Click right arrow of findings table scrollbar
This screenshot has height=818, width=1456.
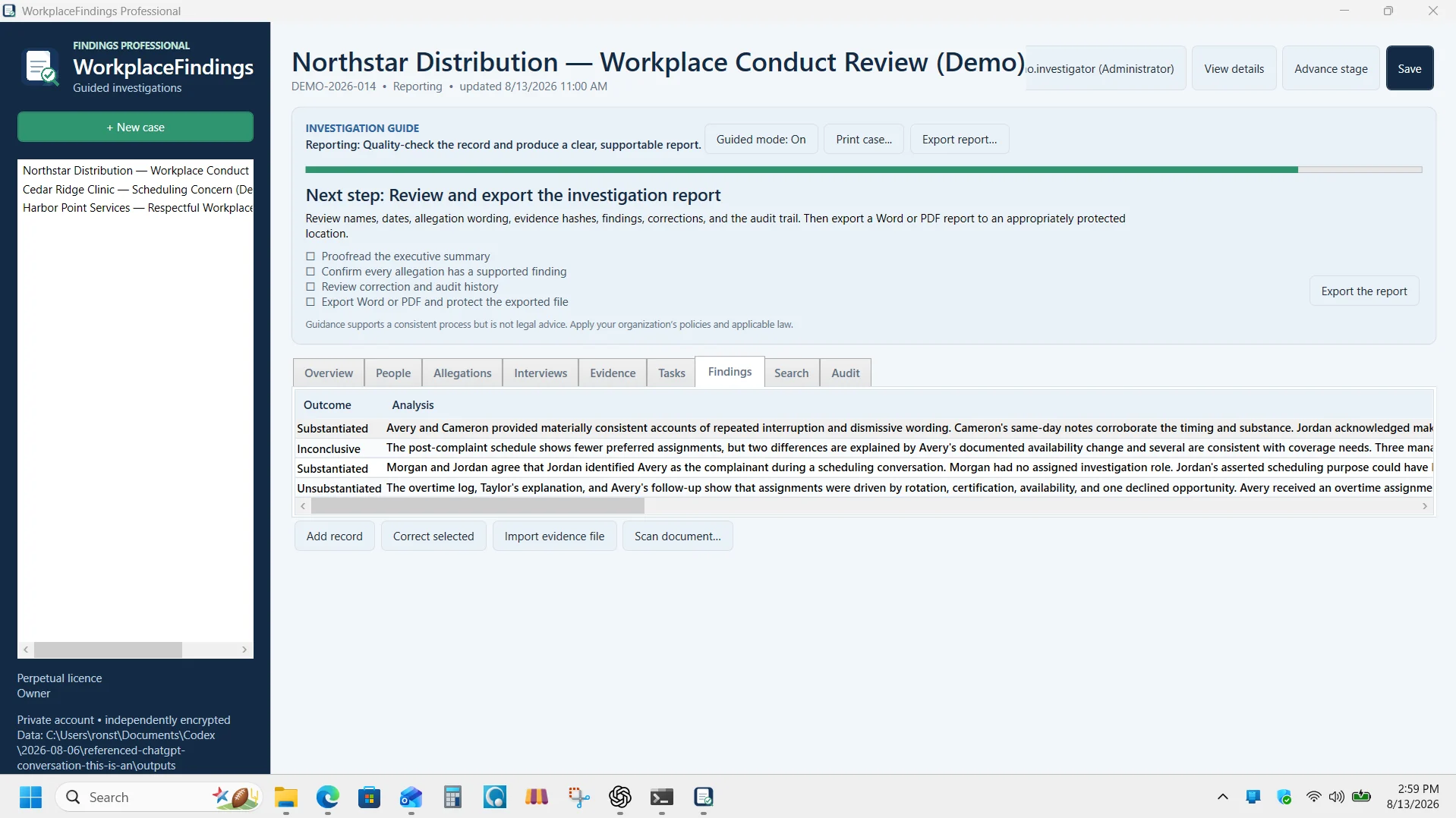tap(1425, 506)
